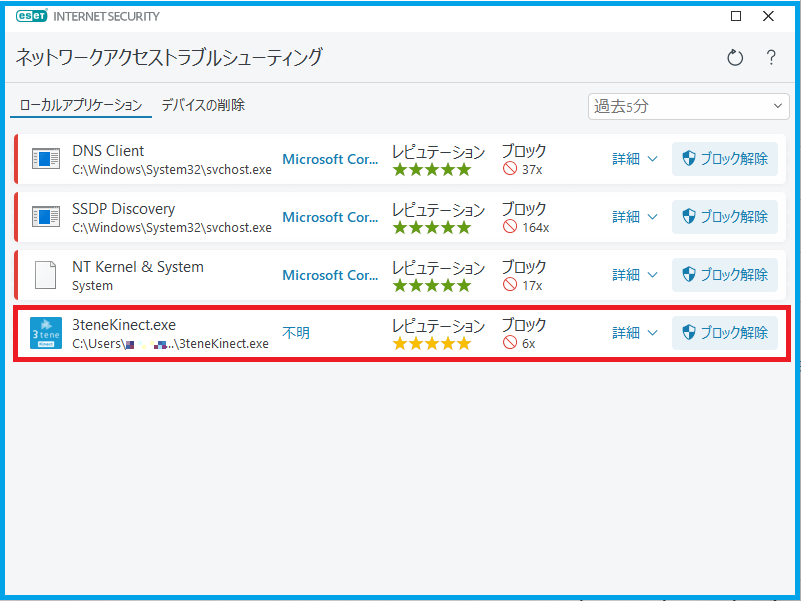Click the 不明 publisher link
The width and height of the screenshot is (801, 601).
(x=296, y=333)
